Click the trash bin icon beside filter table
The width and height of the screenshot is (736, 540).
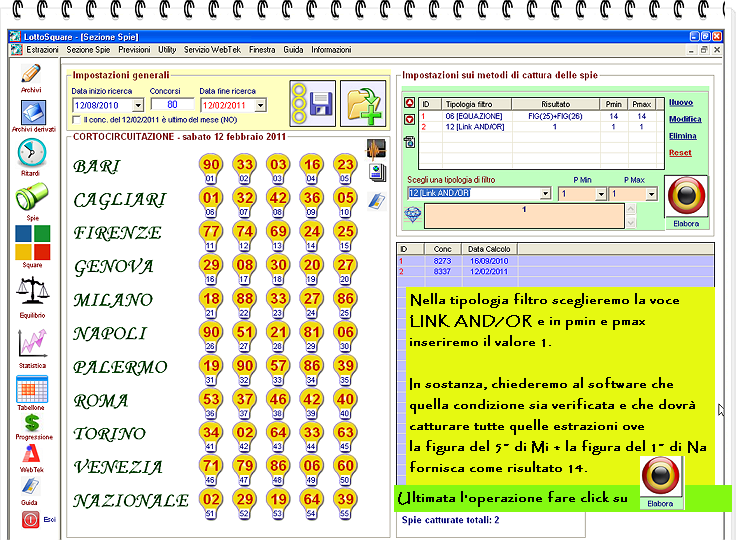(x=409, y=141)
